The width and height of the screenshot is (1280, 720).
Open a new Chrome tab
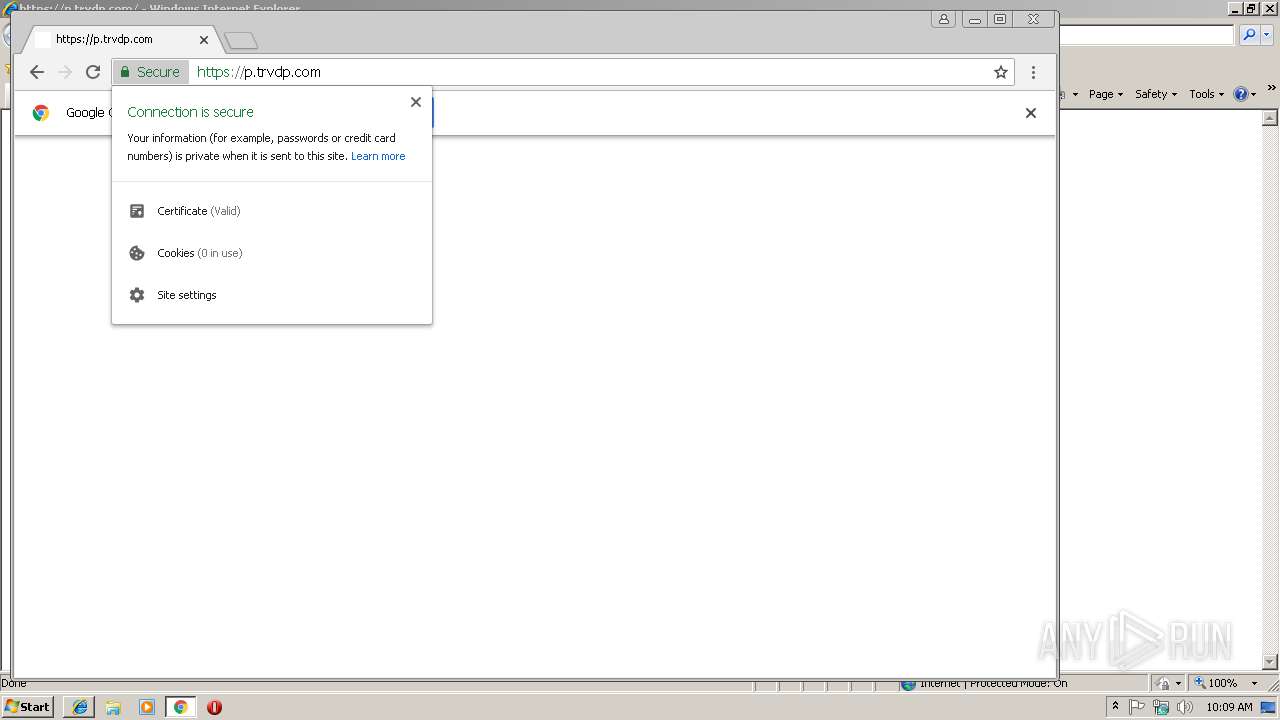pos(241,40)
